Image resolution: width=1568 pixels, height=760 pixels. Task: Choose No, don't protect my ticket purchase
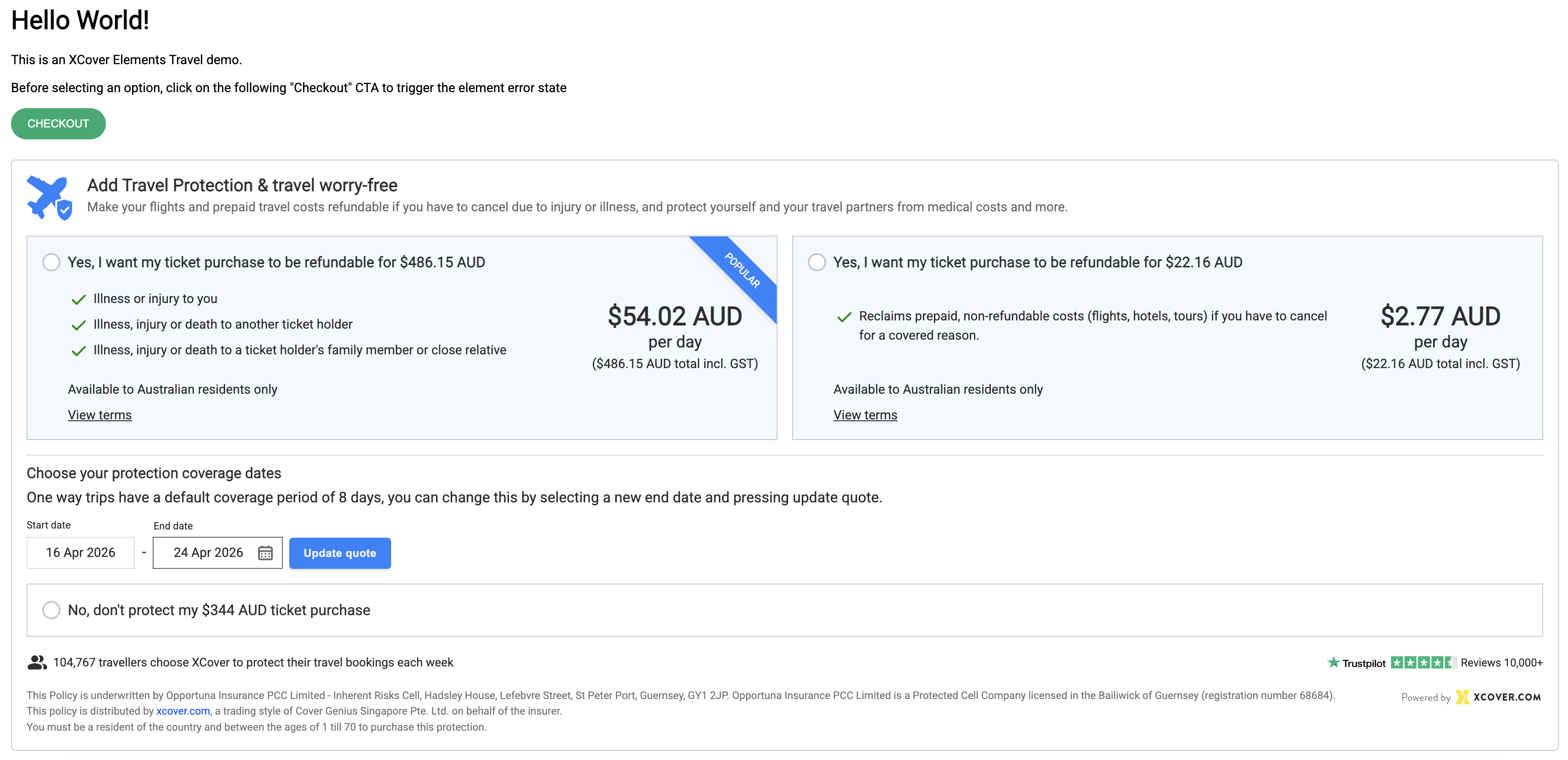51,610
